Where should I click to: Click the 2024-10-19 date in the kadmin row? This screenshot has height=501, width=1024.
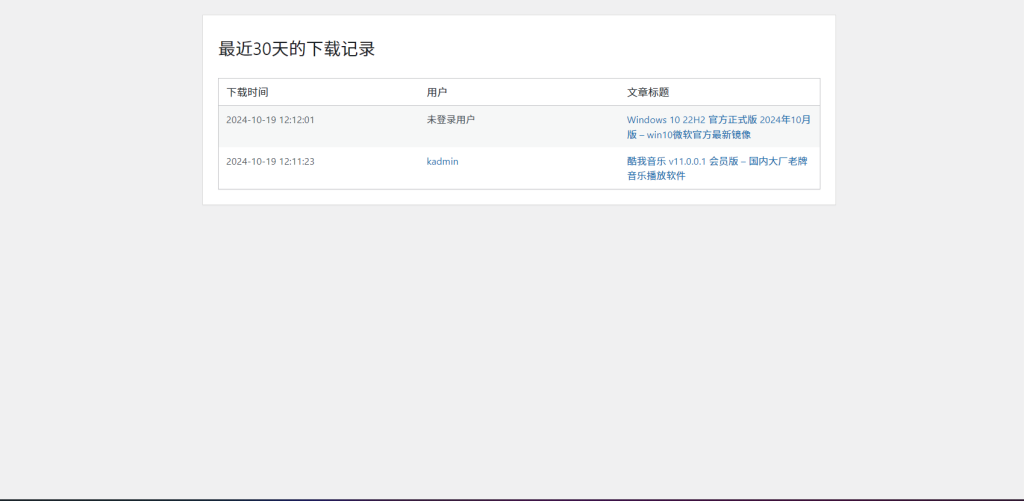[251, 161]
